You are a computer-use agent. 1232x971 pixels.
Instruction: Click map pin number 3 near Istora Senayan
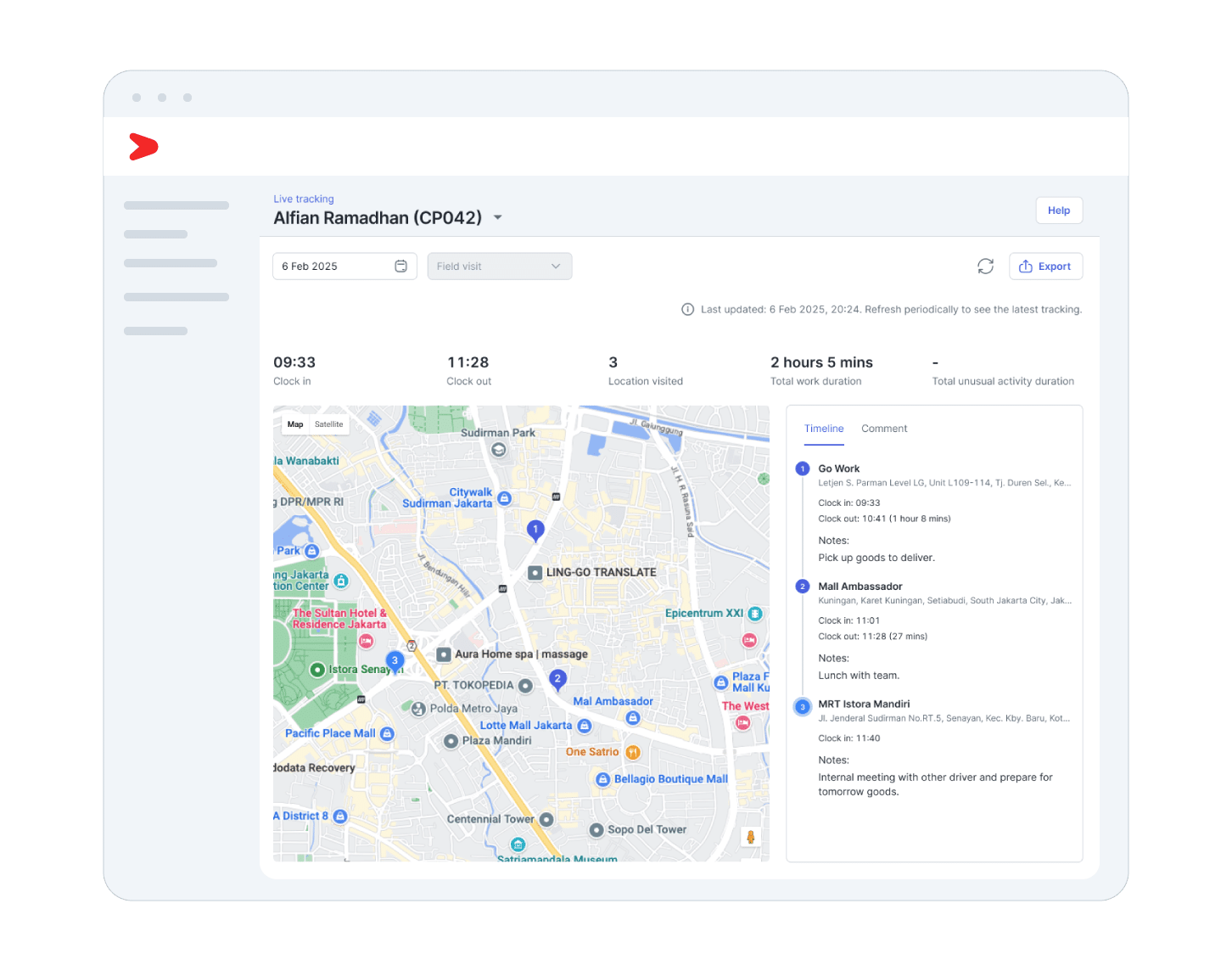tap(395, 660)
